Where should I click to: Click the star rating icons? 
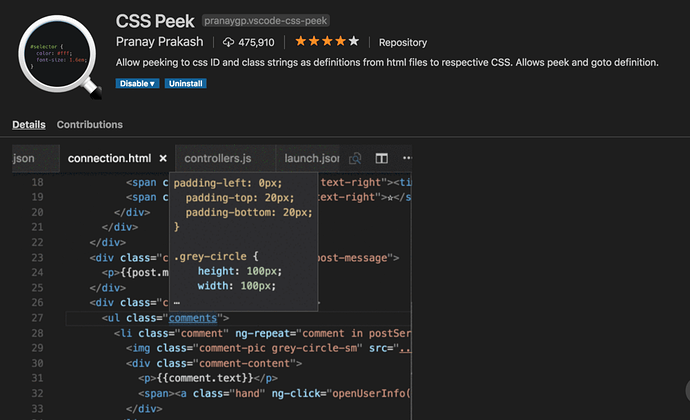click(327, 42)
